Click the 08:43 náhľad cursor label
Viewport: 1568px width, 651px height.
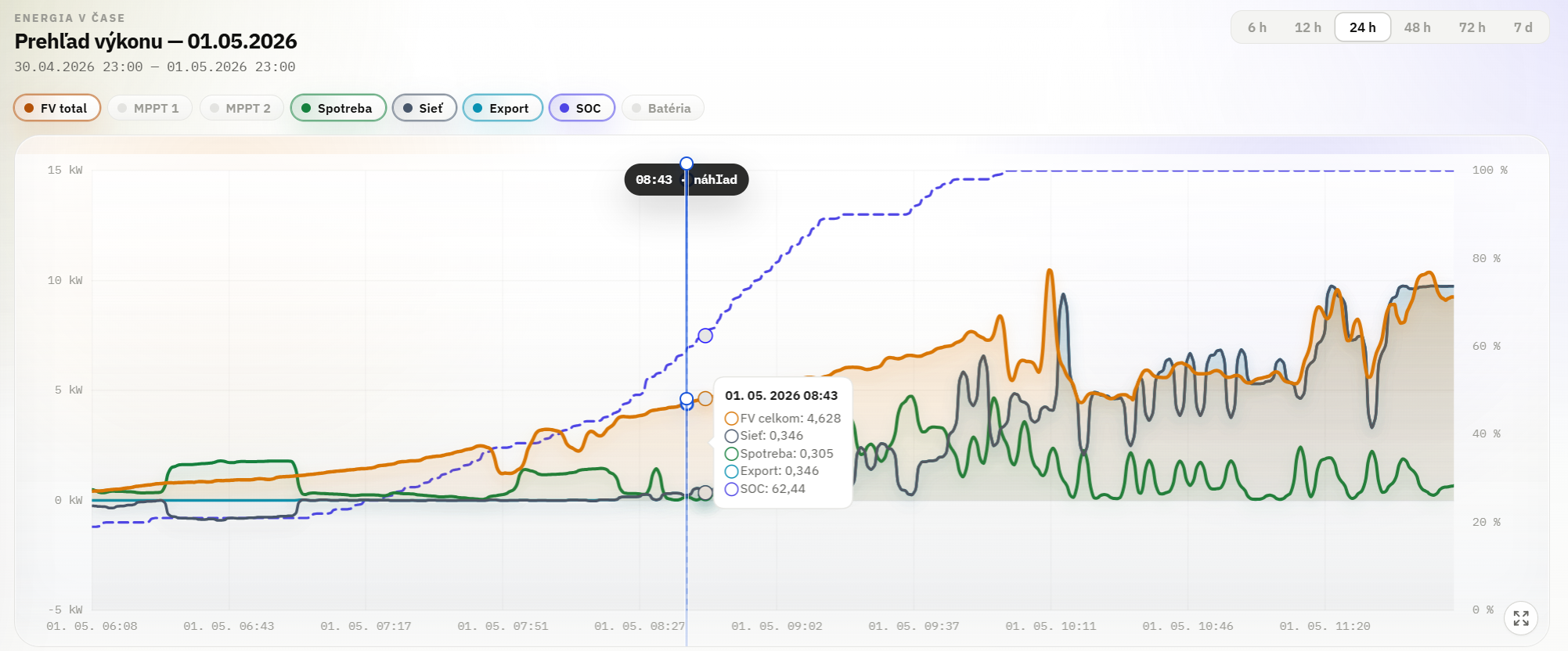tap(687, 180)
